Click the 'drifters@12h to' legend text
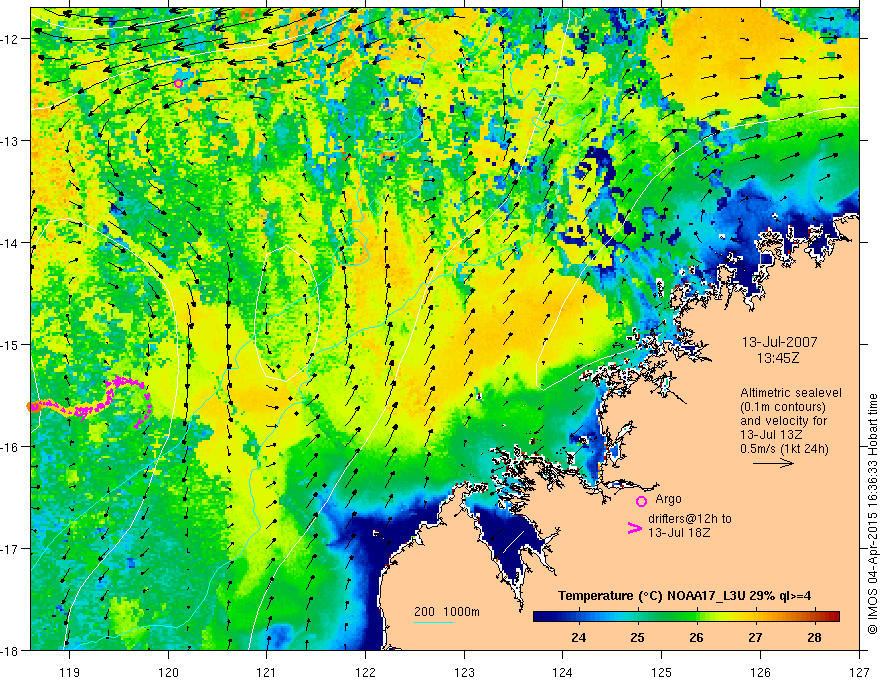This screenshot has width=880, height=680. coord(690,519)
